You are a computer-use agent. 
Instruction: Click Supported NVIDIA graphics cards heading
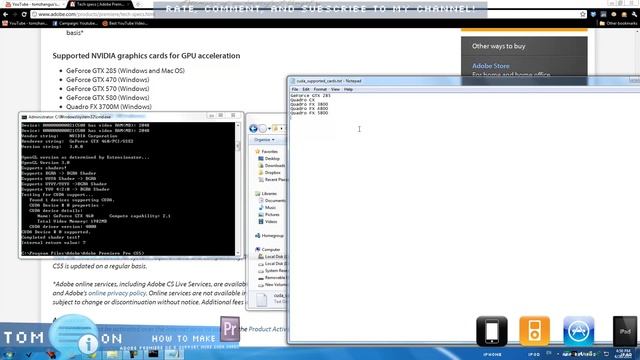pos(146,56)
